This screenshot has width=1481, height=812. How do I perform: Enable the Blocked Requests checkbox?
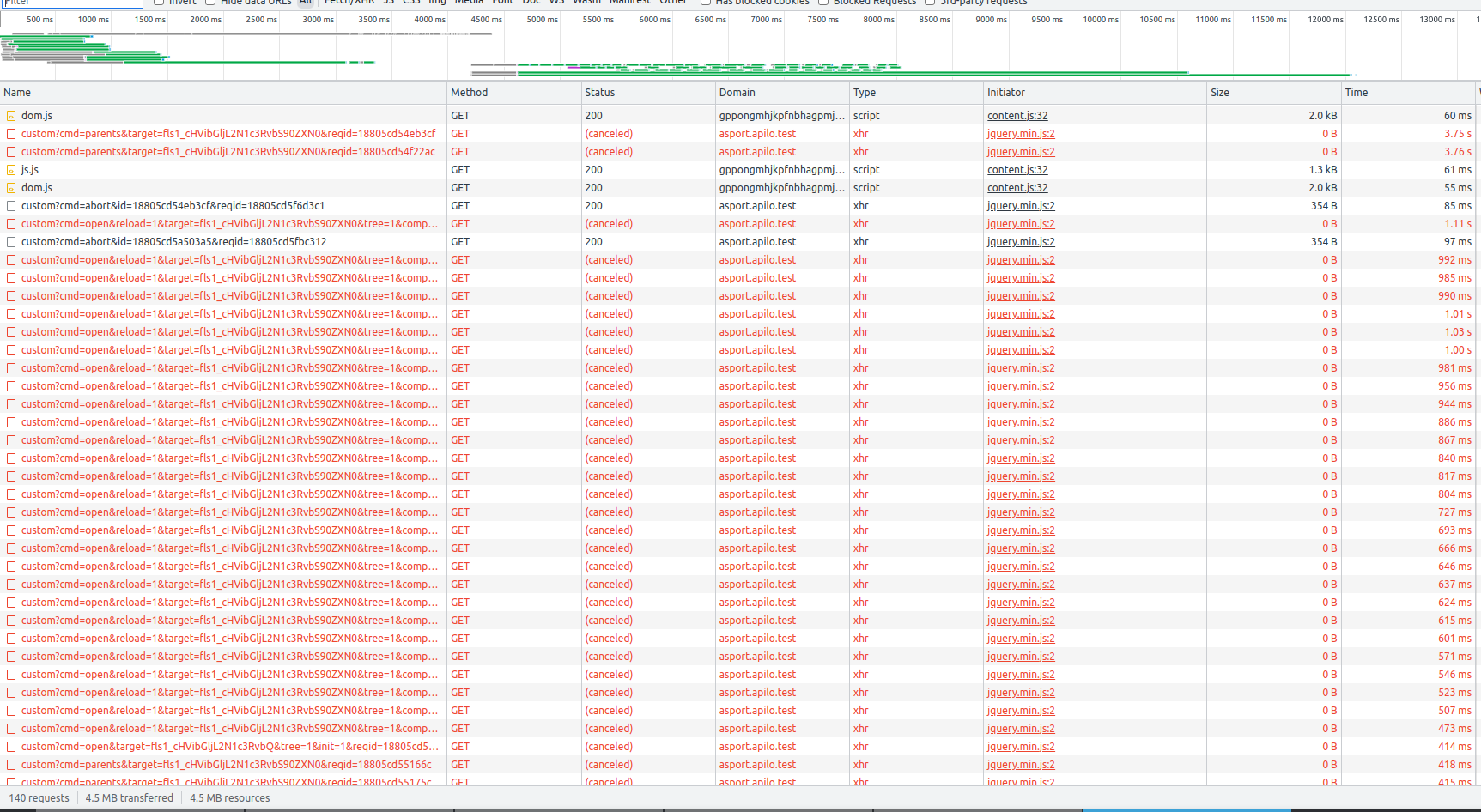[824, 3]
